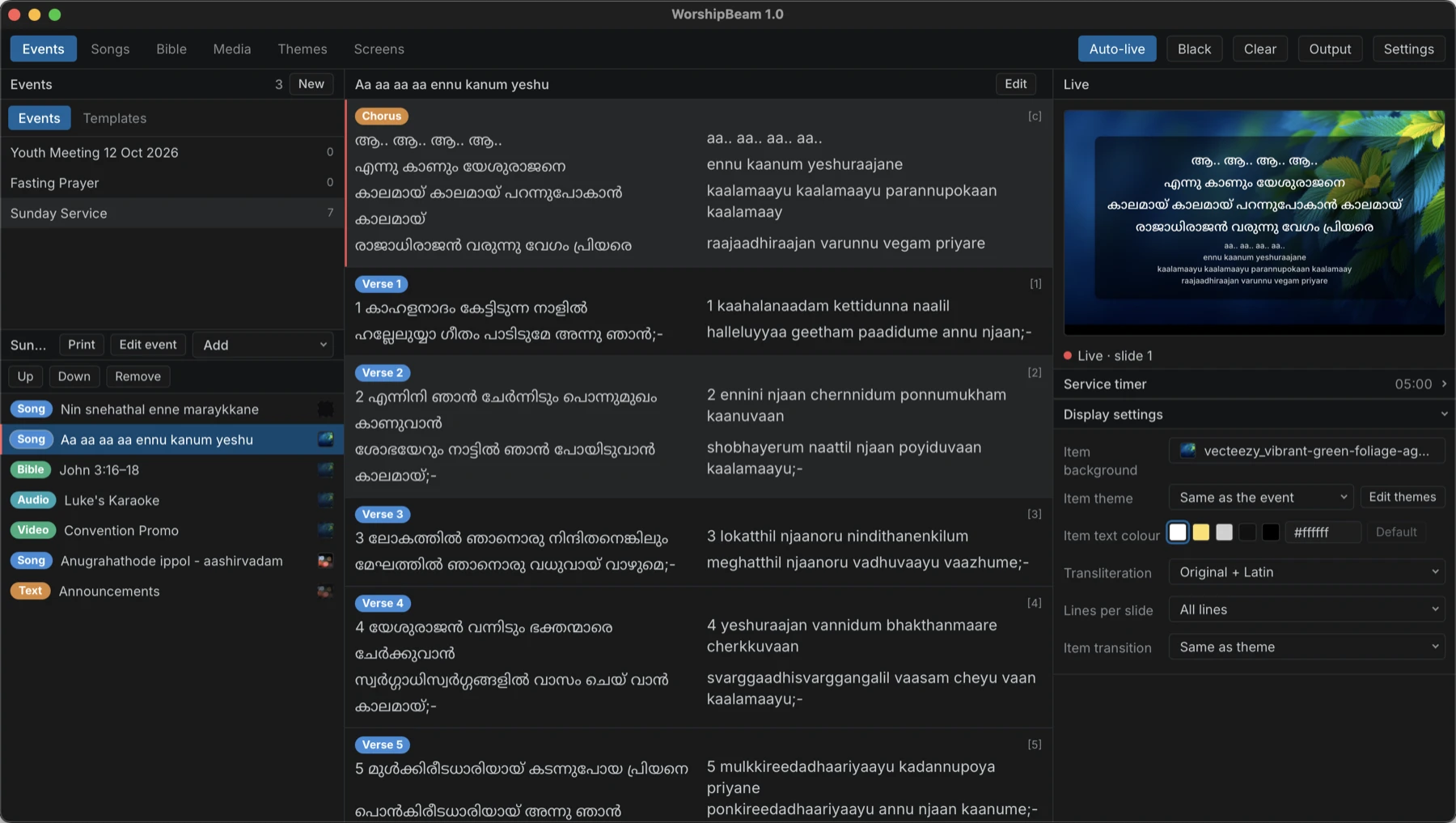Switch to the Bible tab
The image size is (1456, 823).
tap(171, 49)
